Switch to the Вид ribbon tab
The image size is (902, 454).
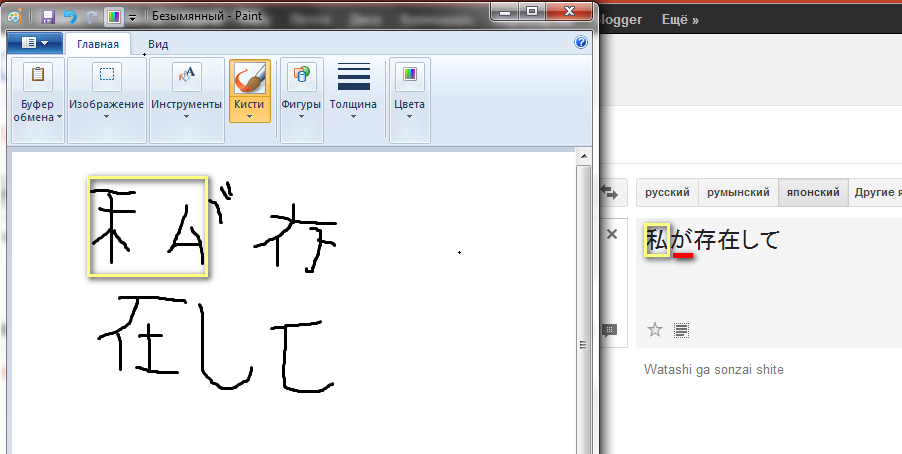click(158, 44)
